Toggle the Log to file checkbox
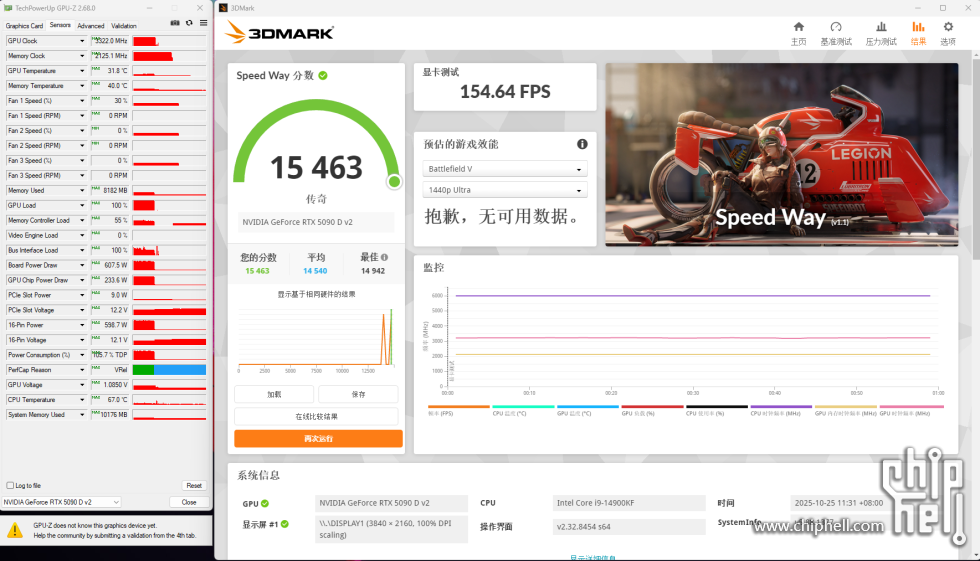Screen dimensions: 980x561 10,485
